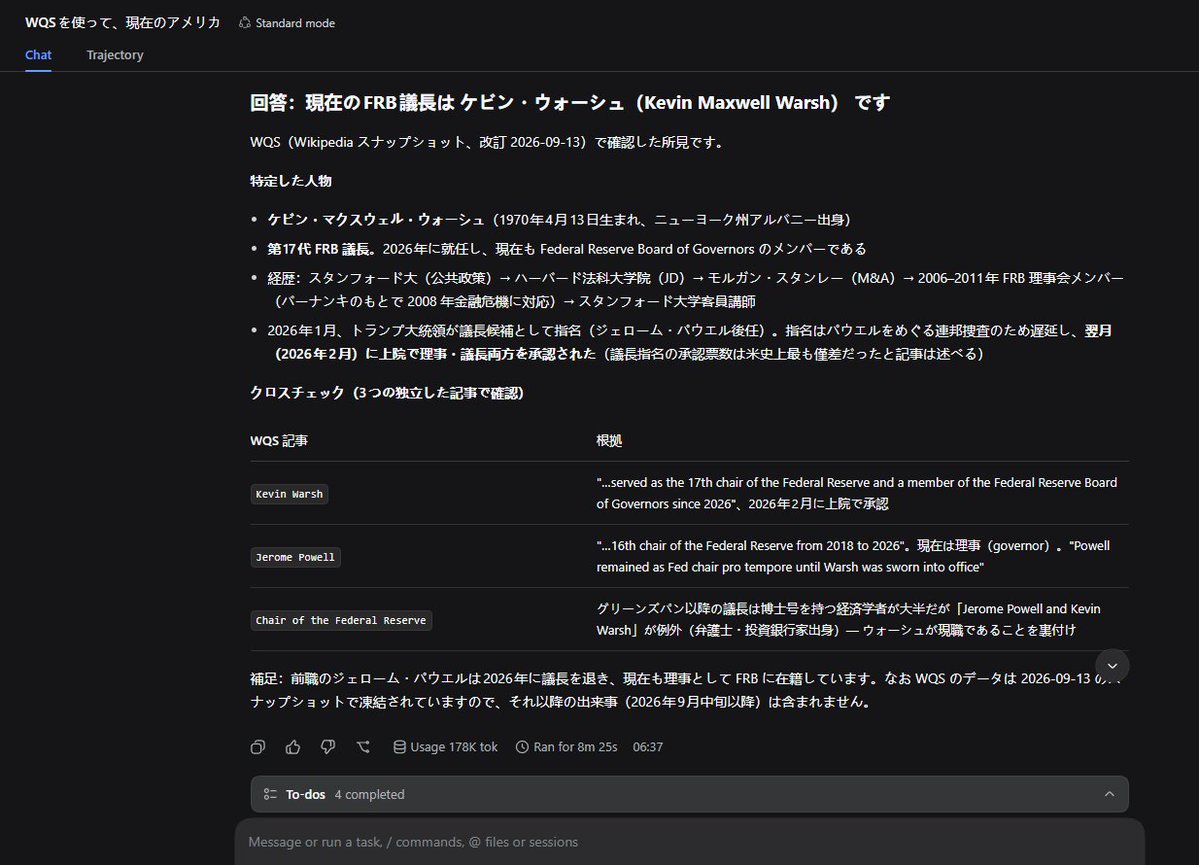Click the Kevin Warsh article tag
The height and width of the screenshot is (865, 1199).
pyautogui.click(x=289, y=494)
